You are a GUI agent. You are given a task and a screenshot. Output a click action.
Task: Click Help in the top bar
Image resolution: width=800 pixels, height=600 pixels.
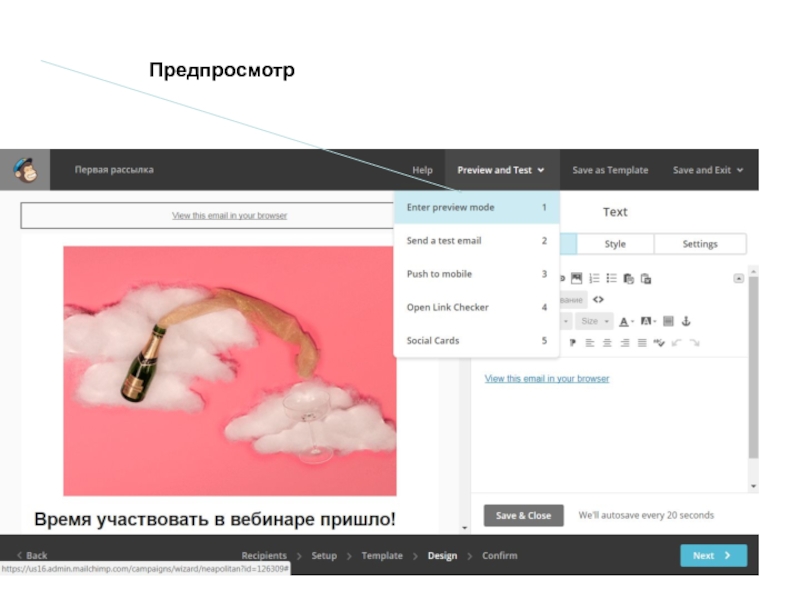422,170
